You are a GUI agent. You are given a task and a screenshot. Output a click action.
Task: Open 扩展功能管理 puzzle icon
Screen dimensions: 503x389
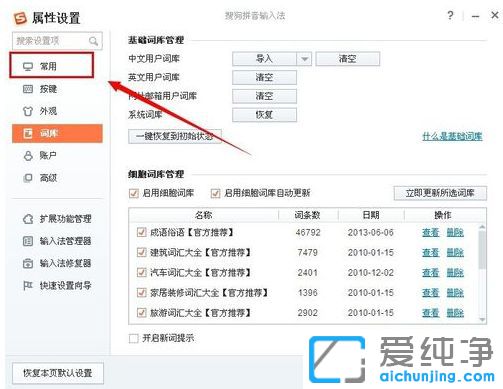pos(28,219)
